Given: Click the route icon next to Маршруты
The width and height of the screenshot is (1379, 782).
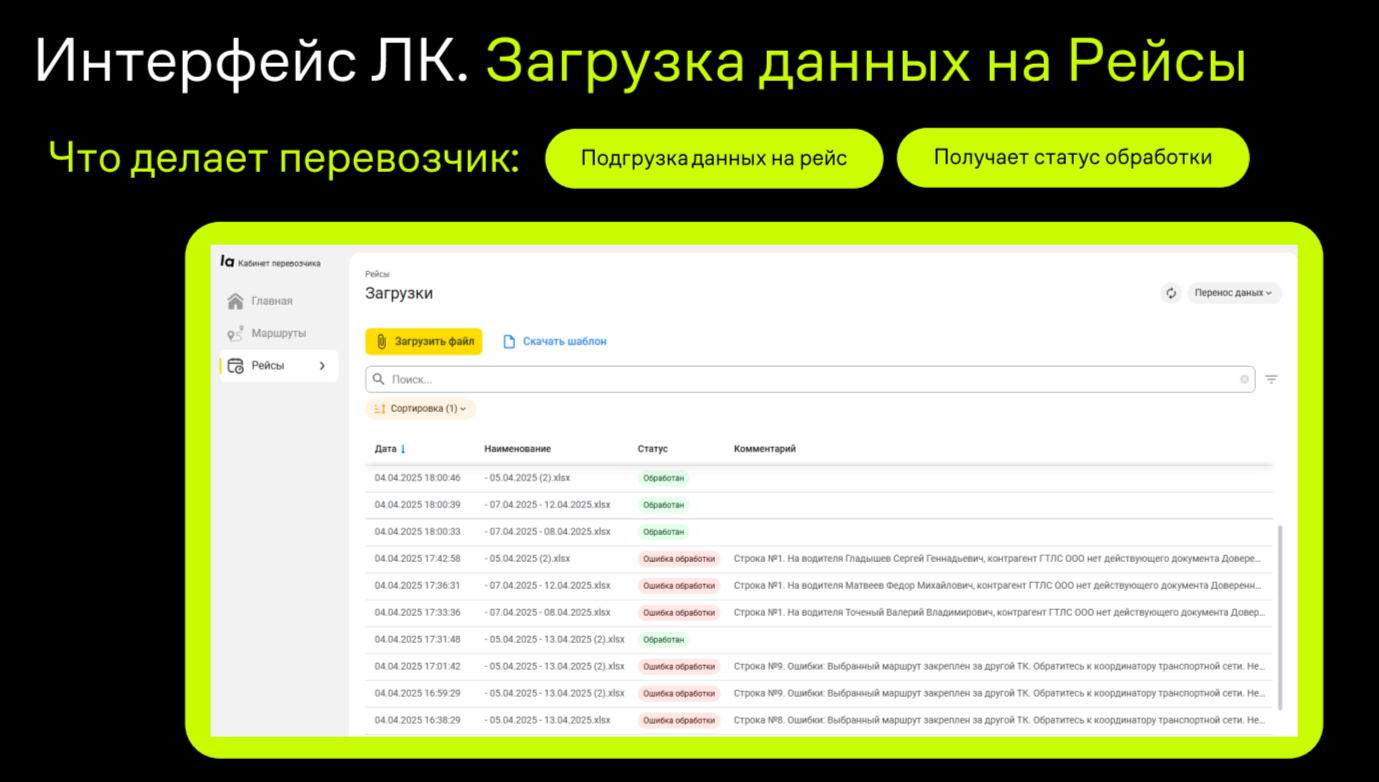Looking at the screenshot, I should (235, 334).
